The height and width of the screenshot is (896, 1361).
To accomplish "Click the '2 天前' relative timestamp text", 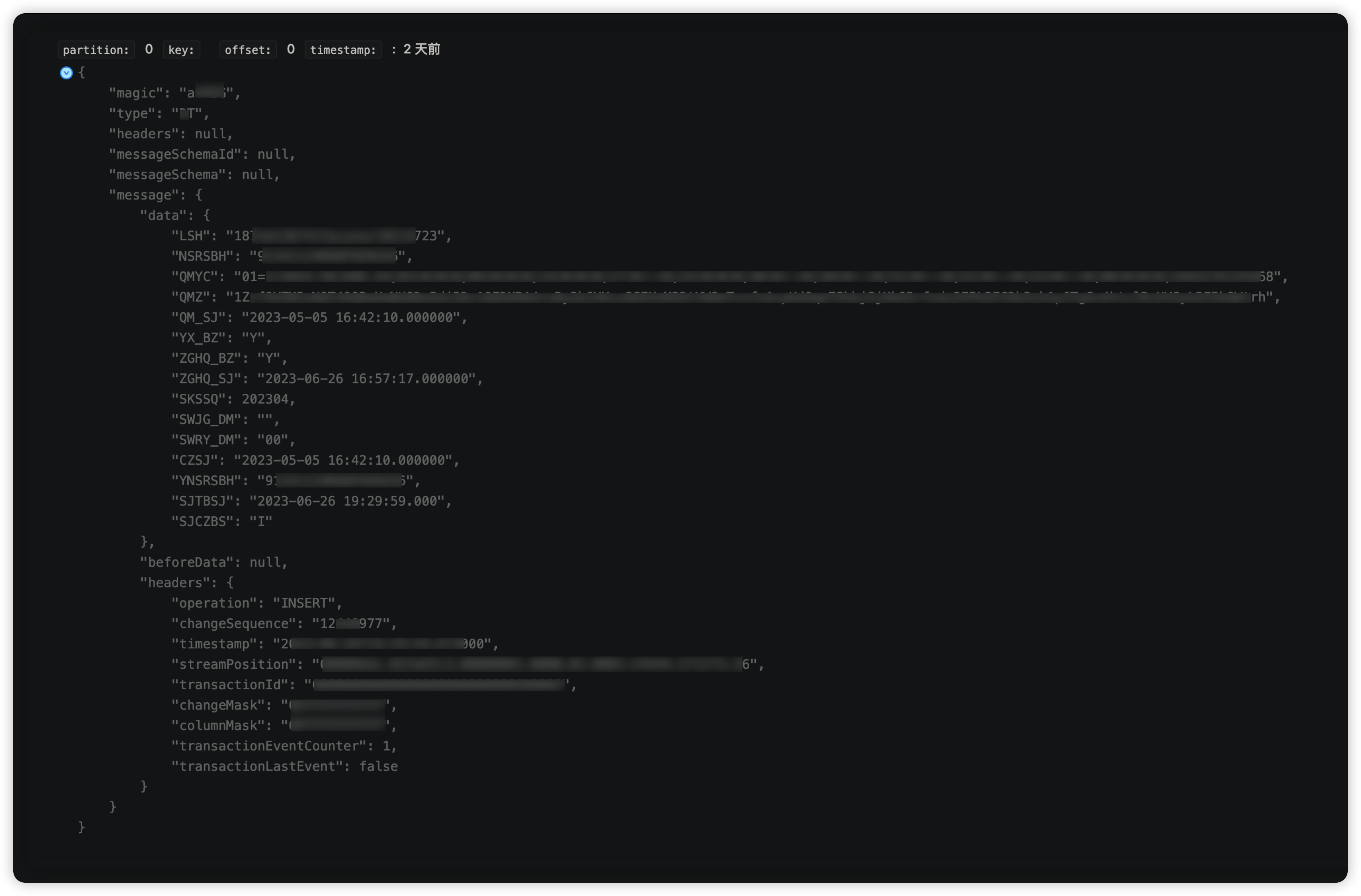I will click(x=421, y=49).
